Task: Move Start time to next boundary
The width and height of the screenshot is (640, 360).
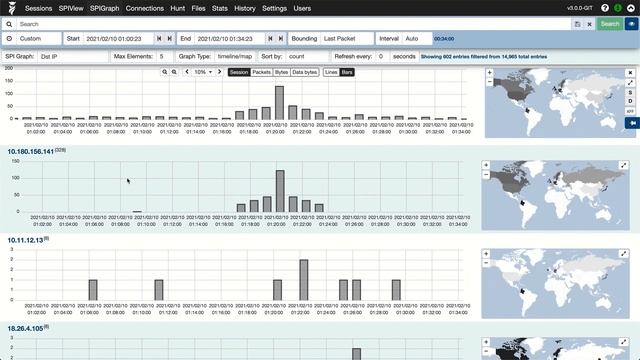Action: [x=169, y=39]
